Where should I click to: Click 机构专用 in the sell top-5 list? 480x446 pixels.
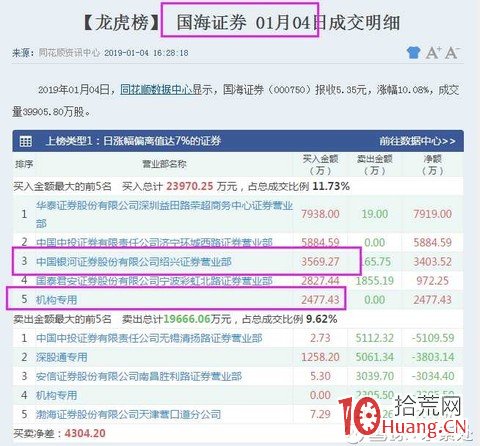pyautogui.click(x=56, y=395)
